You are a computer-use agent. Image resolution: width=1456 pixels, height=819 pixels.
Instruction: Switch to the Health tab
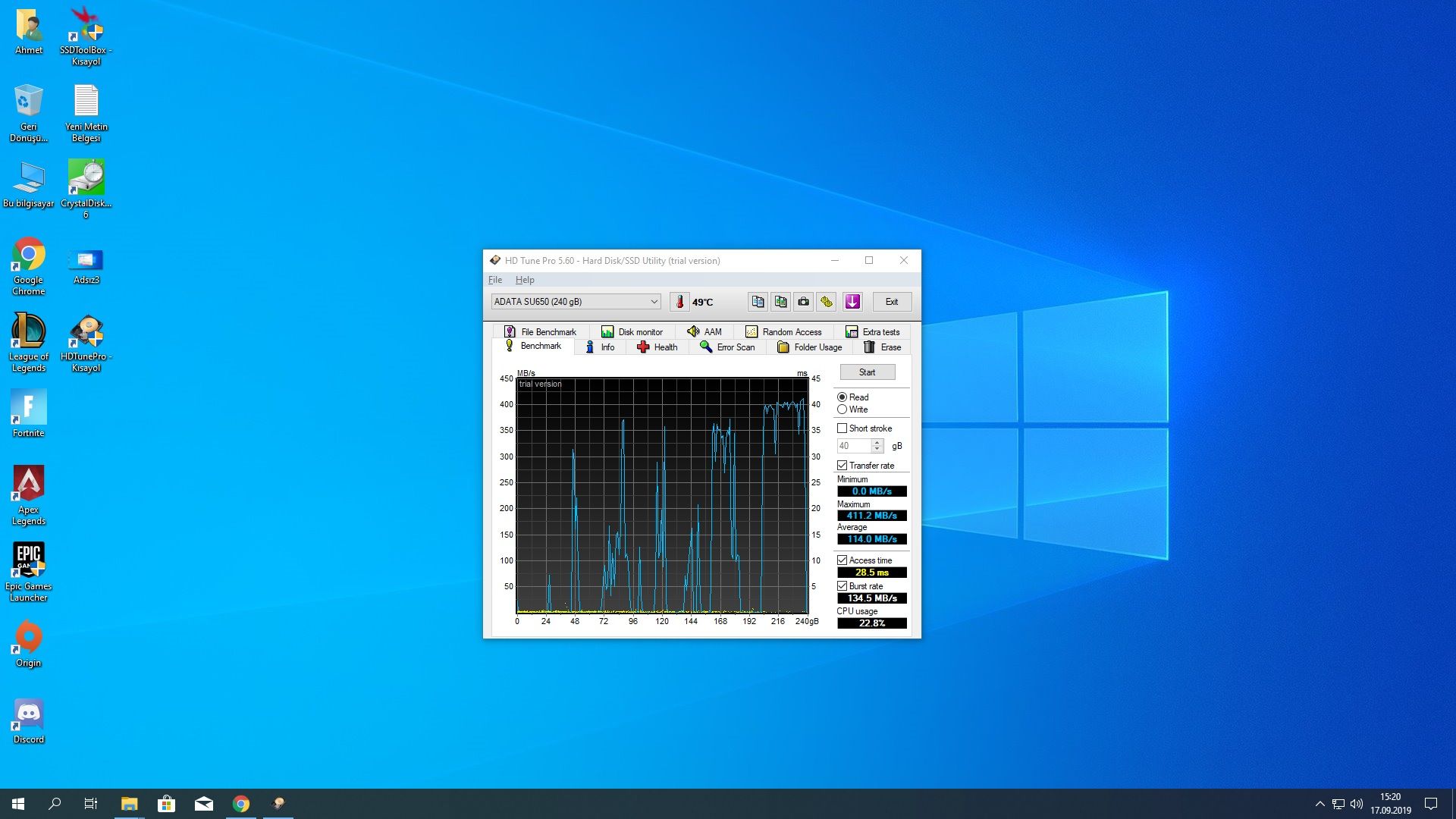(x=657, y=347)
